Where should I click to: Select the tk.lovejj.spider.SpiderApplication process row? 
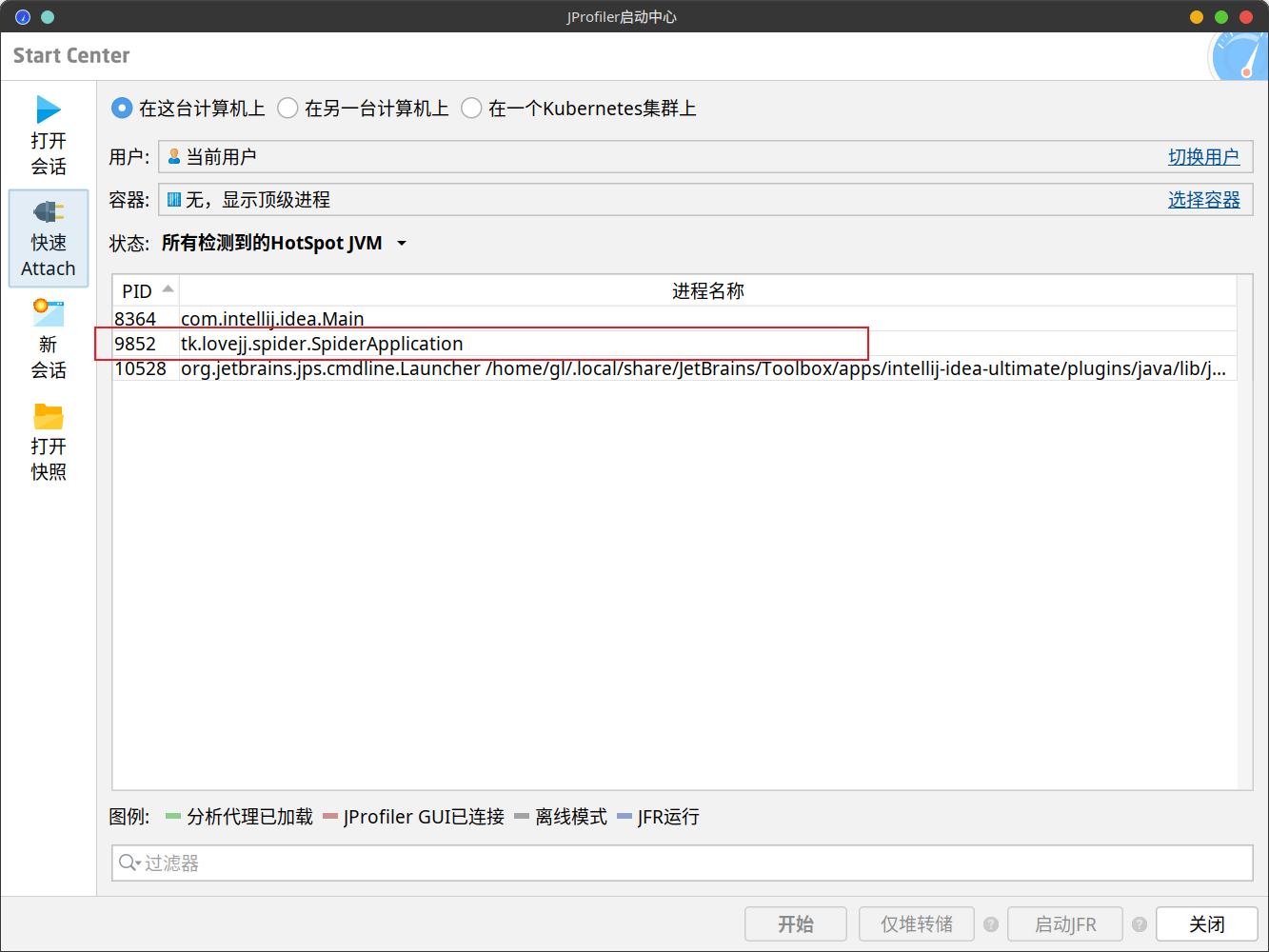(322, 344)
